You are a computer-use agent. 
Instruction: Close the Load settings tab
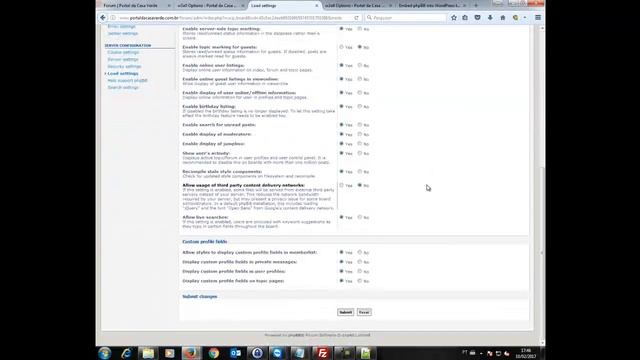[317, 6]
